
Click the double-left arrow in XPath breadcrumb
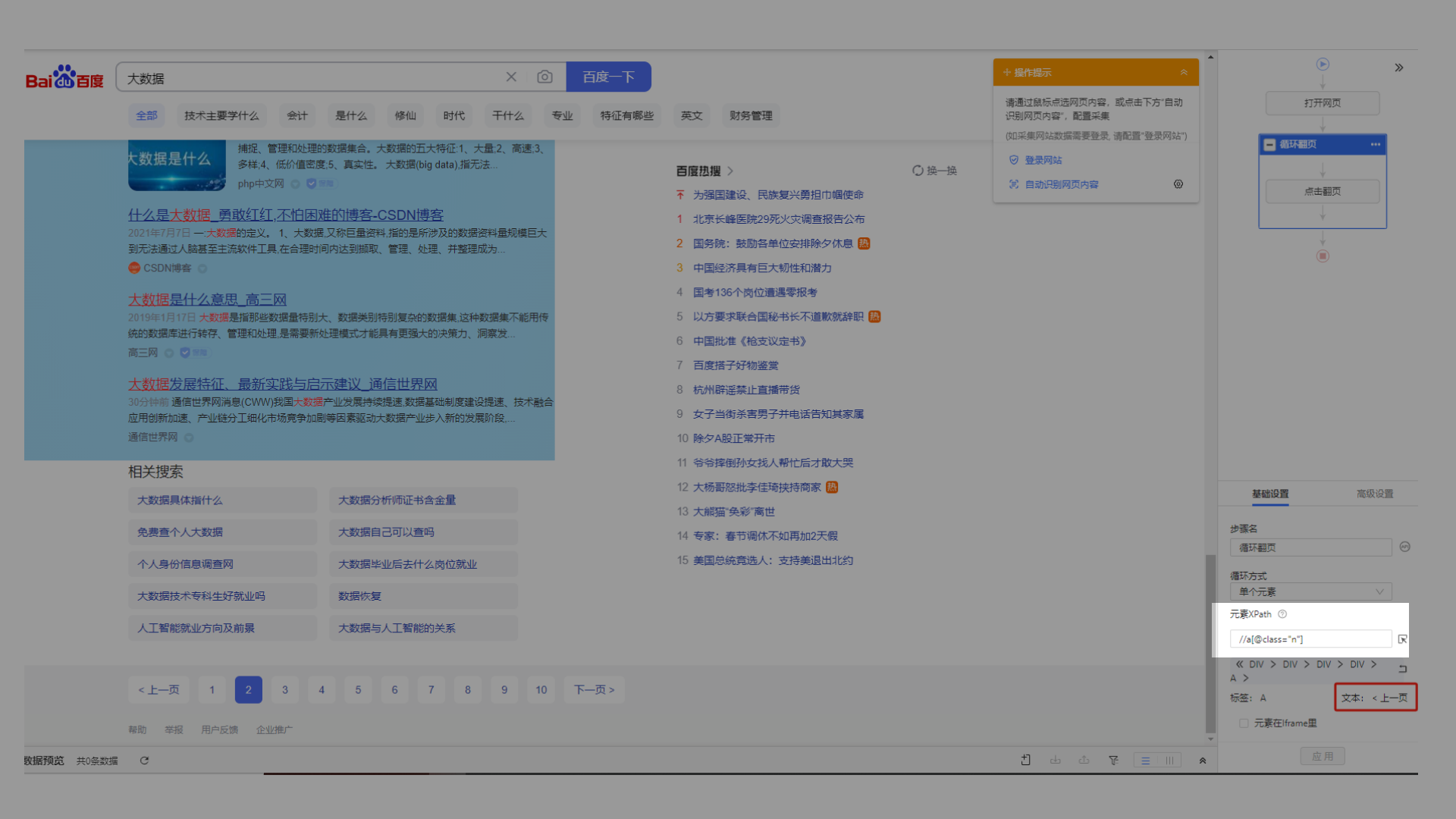(x=1240, y=664)
